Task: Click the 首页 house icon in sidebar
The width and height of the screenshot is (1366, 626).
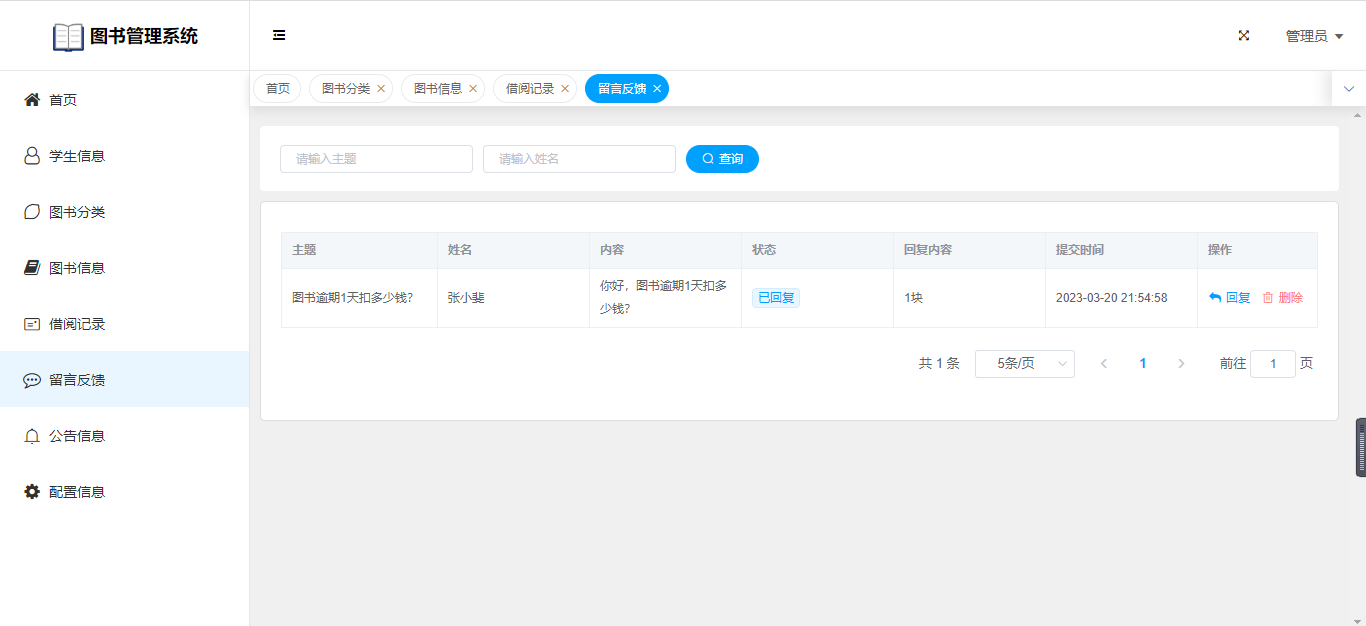Action: click(32, 100)
